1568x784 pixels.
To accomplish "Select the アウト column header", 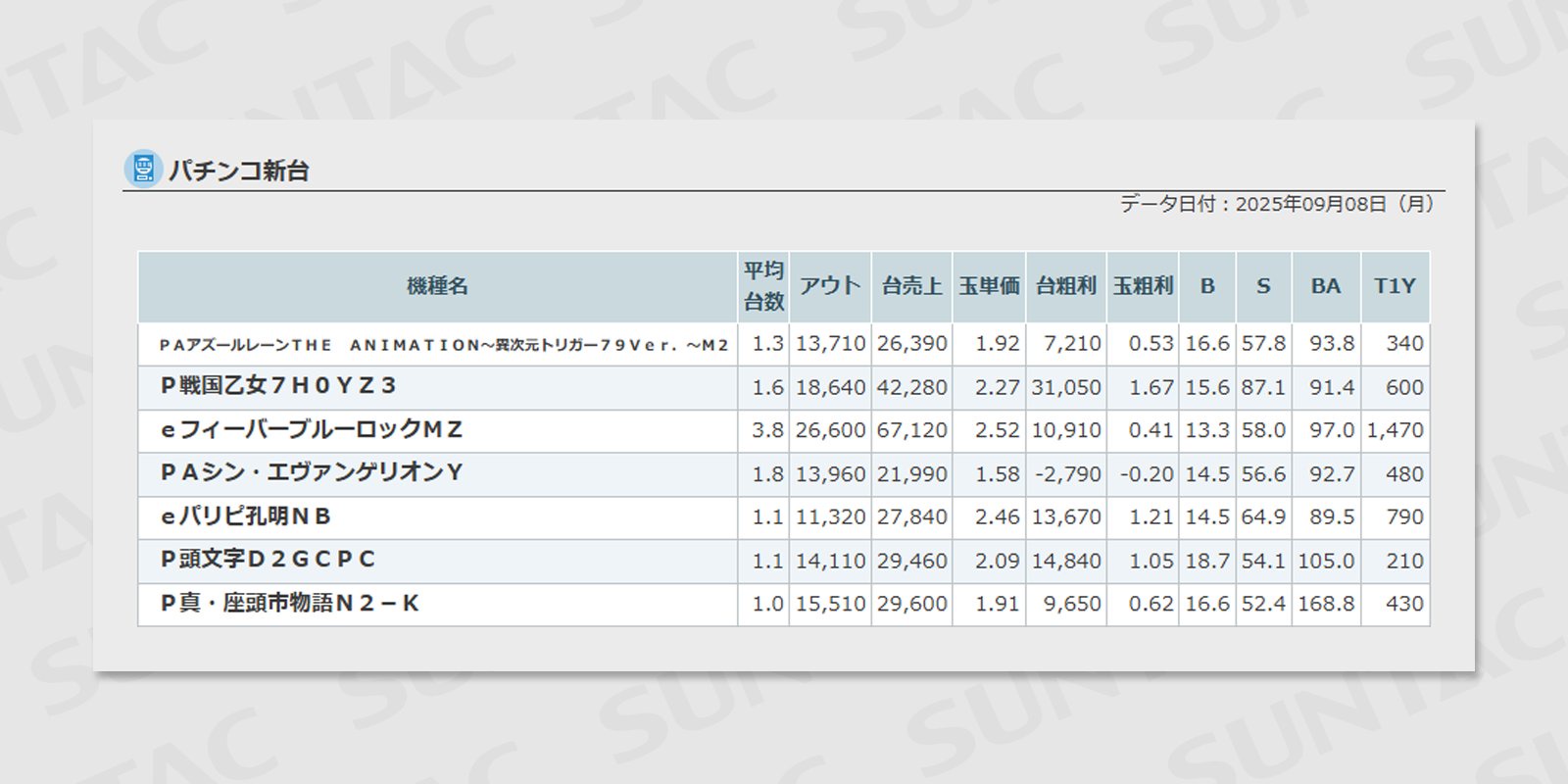I will coord(830,286).
